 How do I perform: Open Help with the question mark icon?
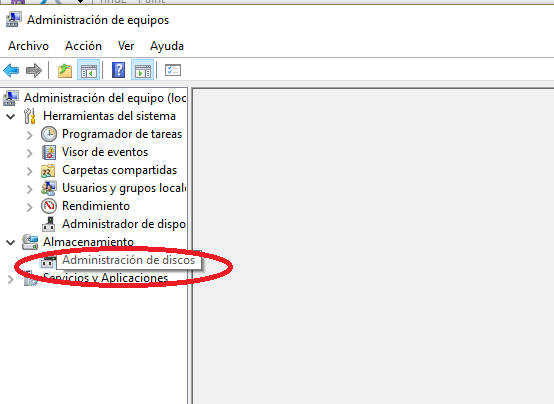119,70
